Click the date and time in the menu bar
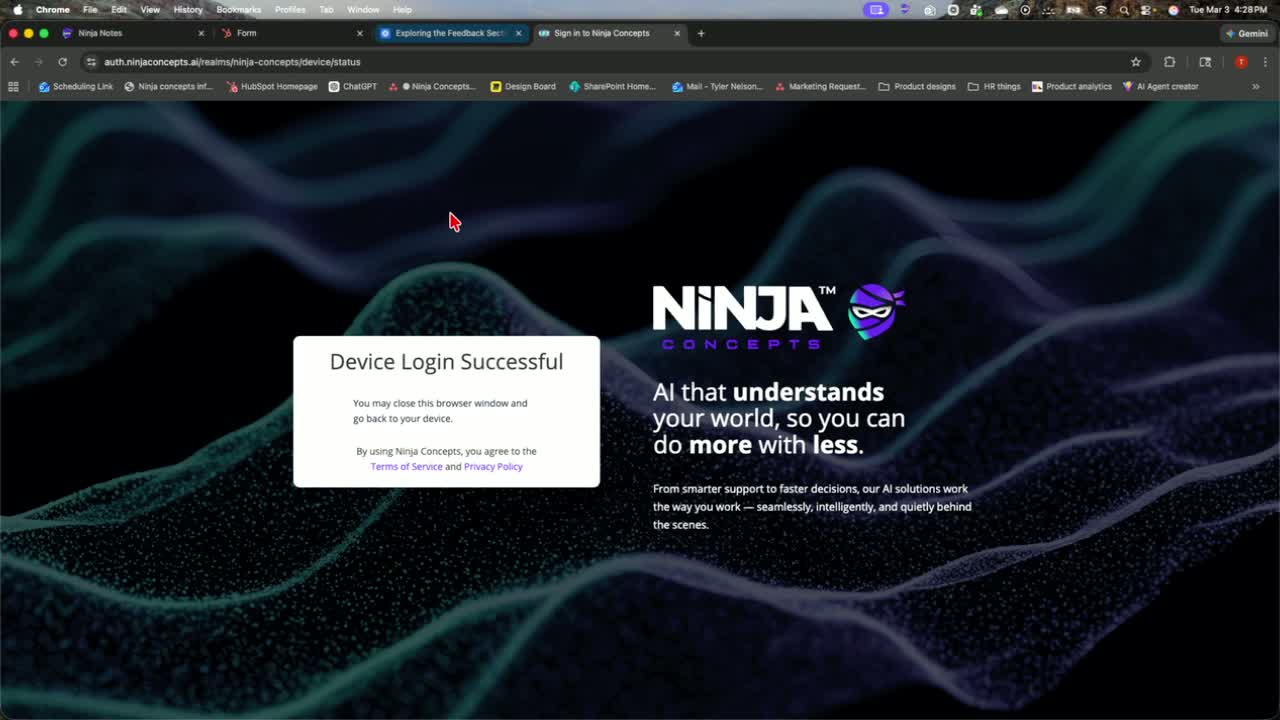1280x720 pixels. coord(1229,9)
